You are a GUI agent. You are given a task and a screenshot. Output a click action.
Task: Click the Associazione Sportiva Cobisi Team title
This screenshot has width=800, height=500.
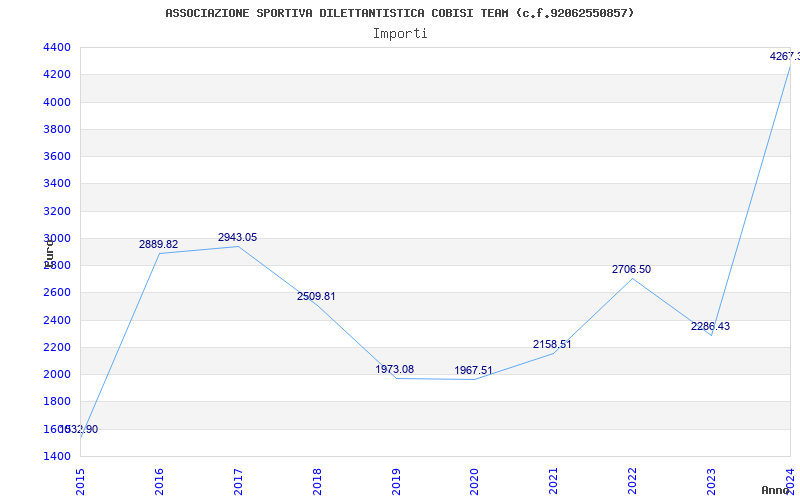click(399, 13)
